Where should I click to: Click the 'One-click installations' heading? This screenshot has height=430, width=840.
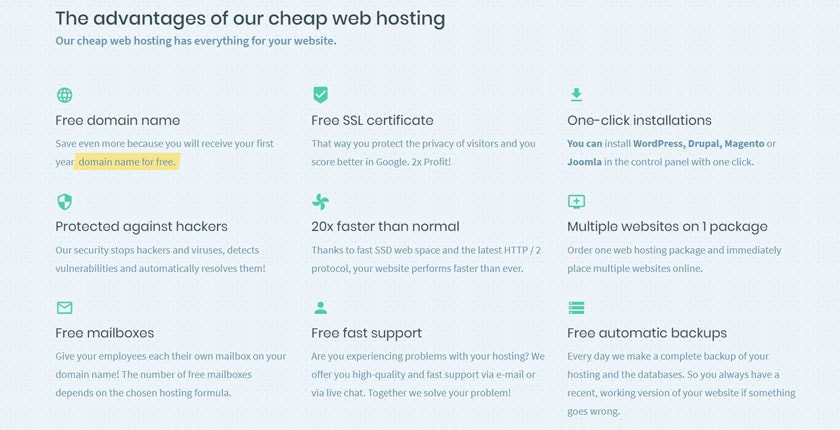(640, 120)
